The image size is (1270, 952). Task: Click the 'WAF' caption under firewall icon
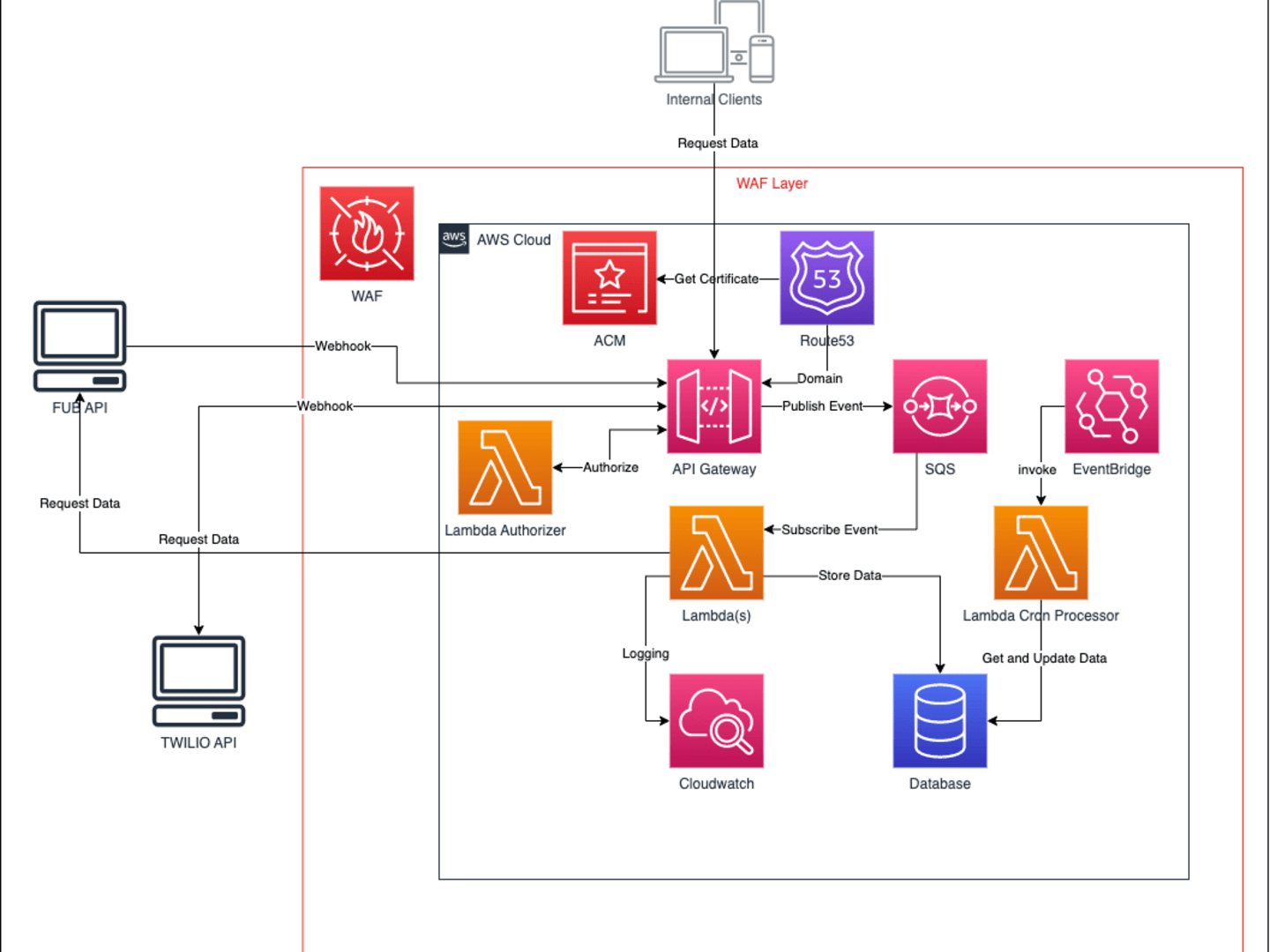367,296
